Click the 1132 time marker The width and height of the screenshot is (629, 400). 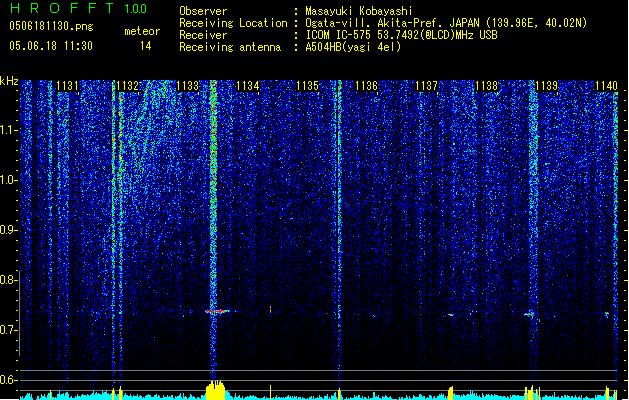point(128,86)
